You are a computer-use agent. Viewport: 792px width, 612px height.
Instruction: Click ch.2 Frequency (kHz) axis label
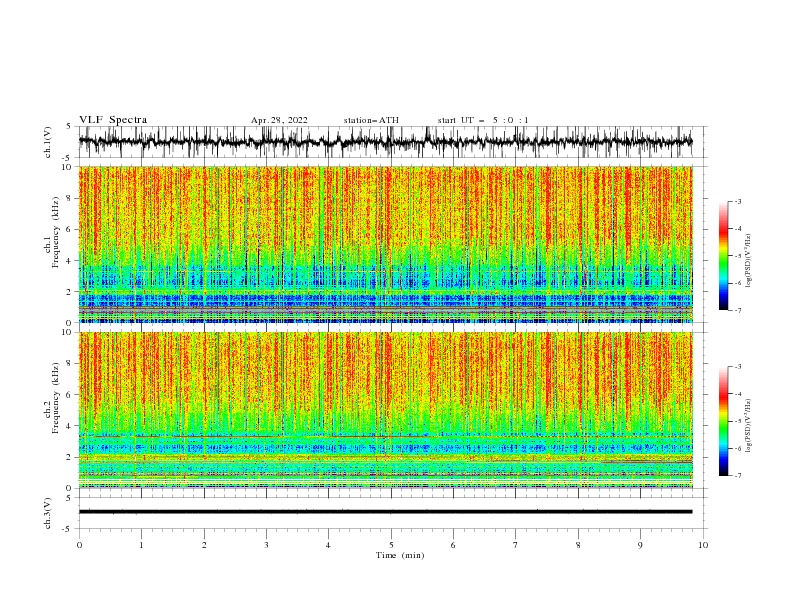pyautogui.click(x=52, y=398)
